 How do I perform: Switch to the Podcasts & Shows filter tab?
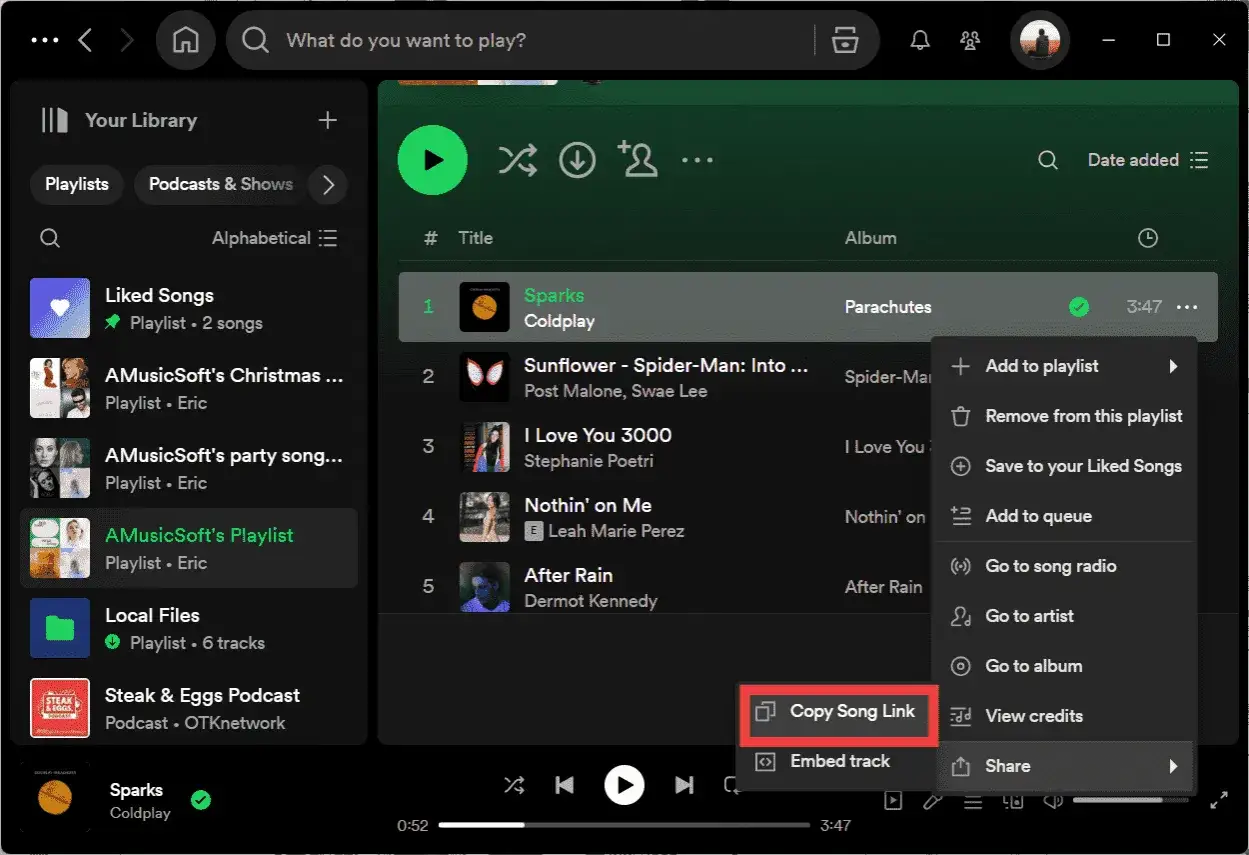click(x=219, y=184)
